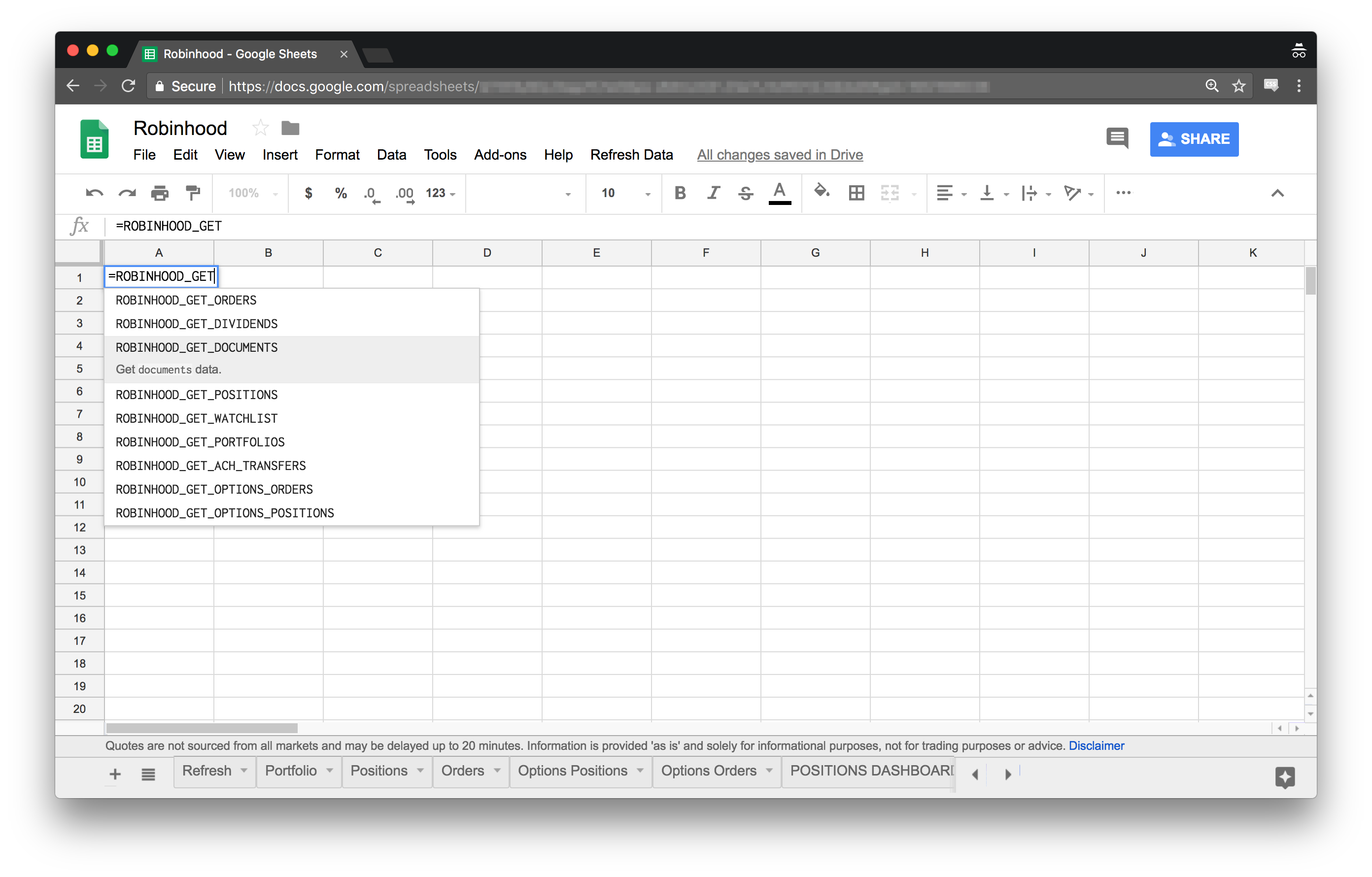
Task: Switch to the Options Orders sheet tab
Action: pos(708,771)
